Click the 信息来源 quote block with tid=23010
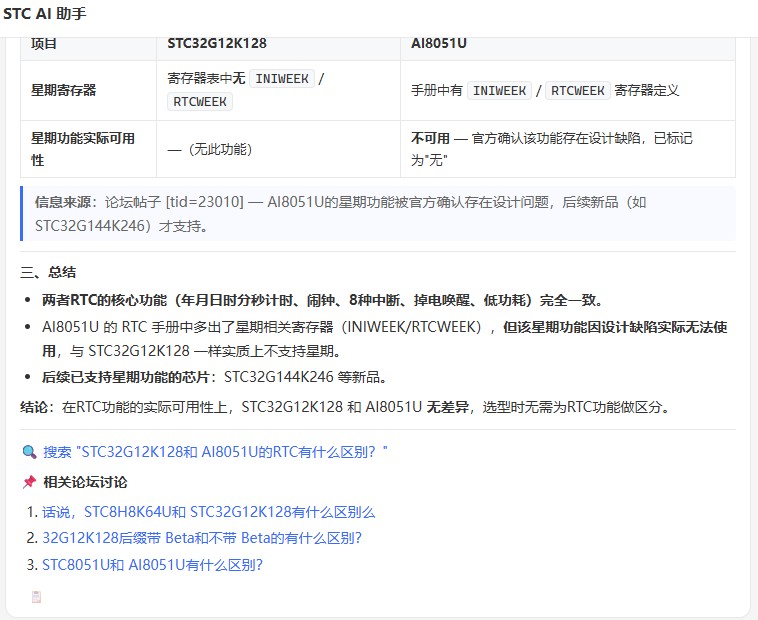The width and height of the screenshot is (758, 620). [378, 214]
